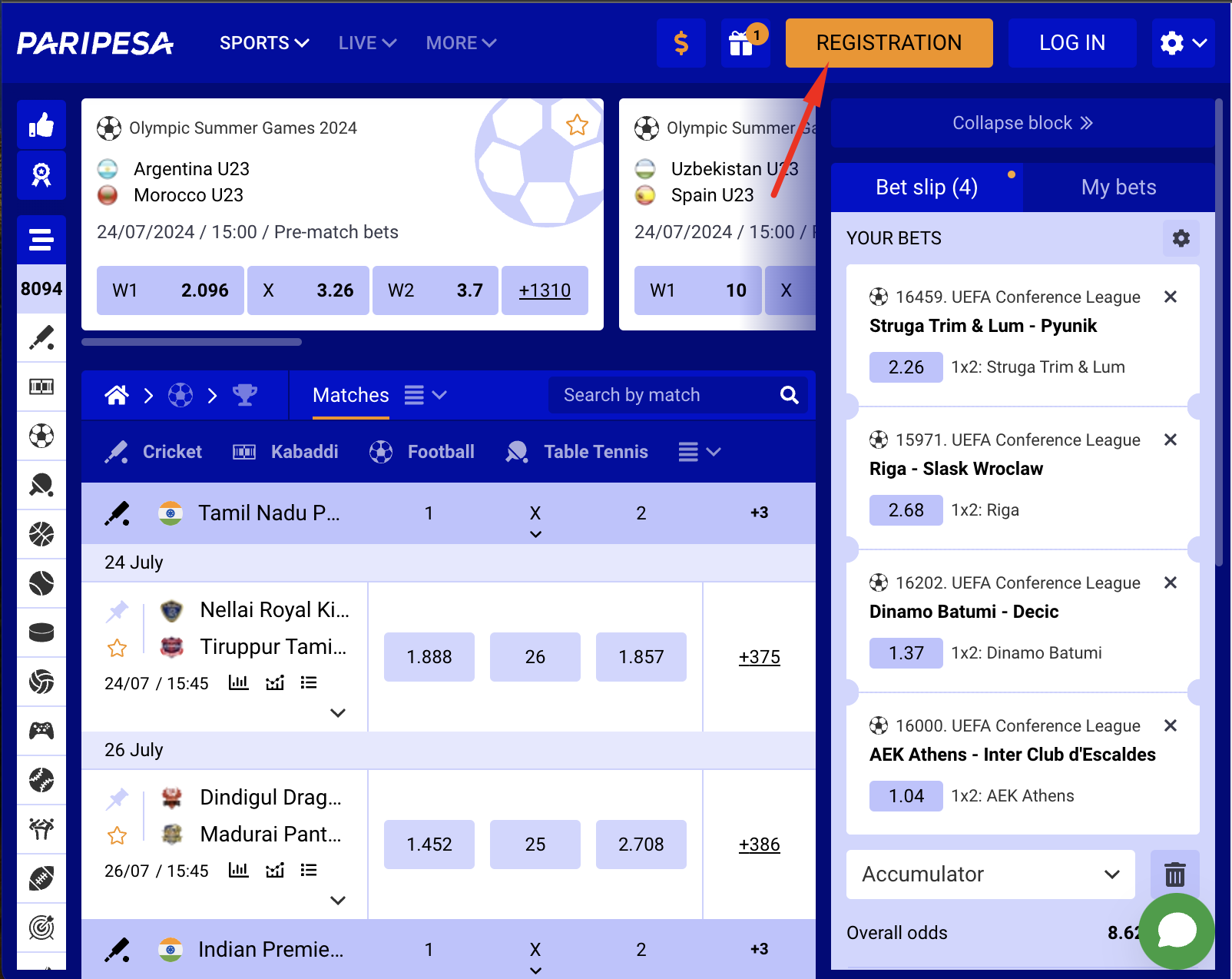Open the live chat bubble
Screen dimensions: 1232x979
tap(1177, 931)
